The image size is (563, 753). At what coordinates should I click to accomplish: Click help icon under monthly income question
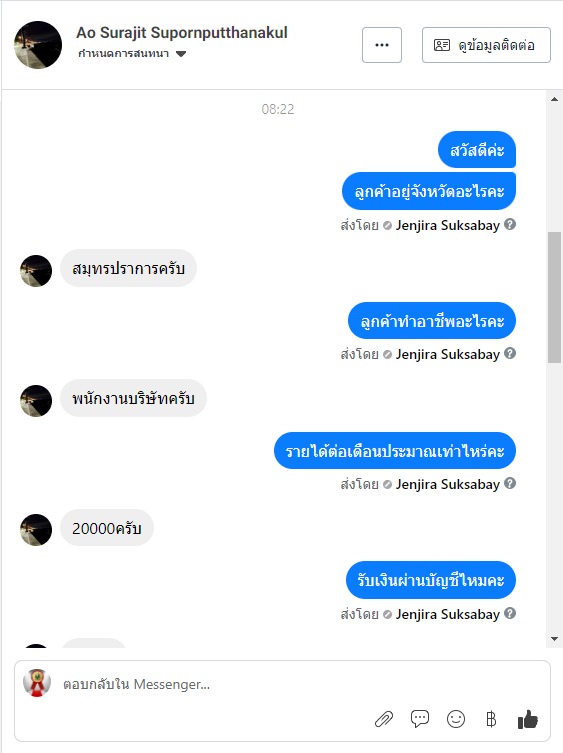tap(510, 483)
